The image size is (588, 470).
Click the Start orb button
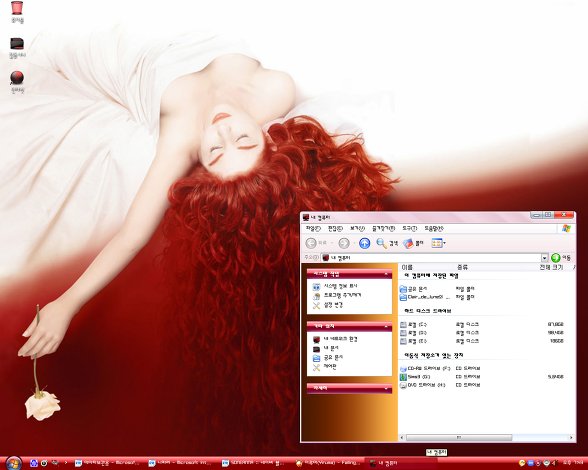tap(14, 463)
